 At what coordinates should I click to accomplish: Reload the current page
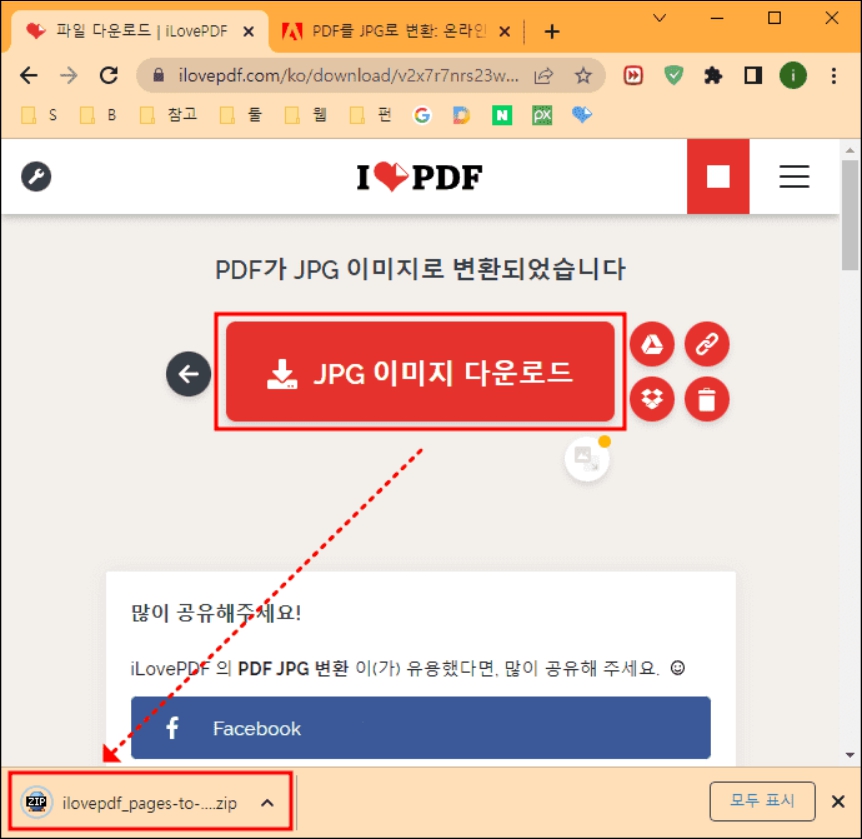click(x=109, y=75)
